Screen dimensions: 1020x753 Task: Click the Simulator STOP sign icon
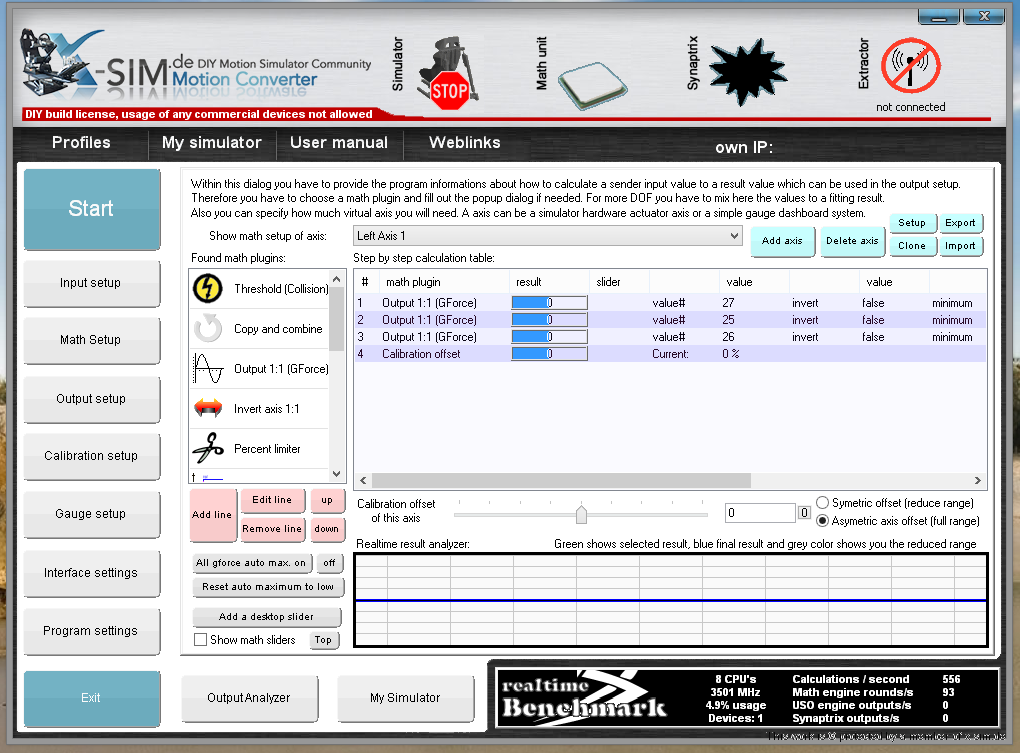tap(449, 75)
